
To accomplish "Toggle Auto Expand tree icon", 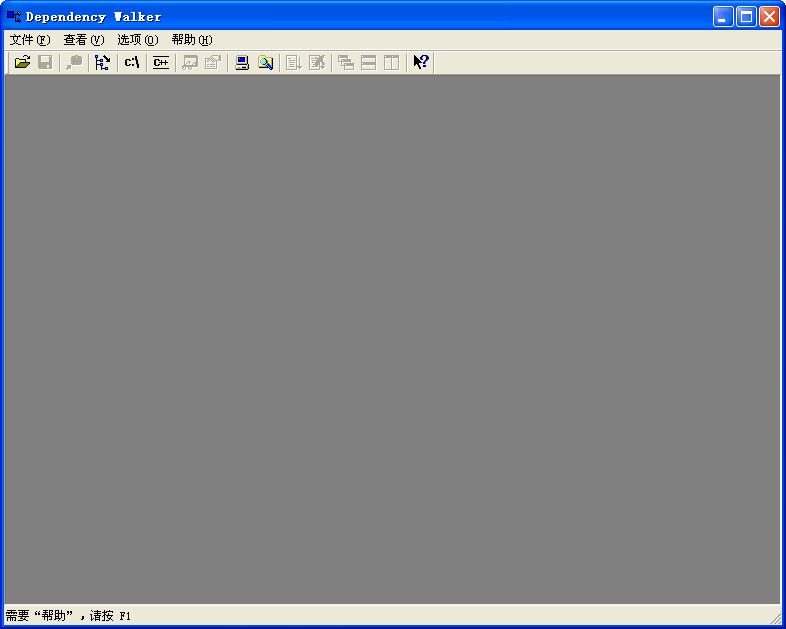I will (x=102, y=63).
